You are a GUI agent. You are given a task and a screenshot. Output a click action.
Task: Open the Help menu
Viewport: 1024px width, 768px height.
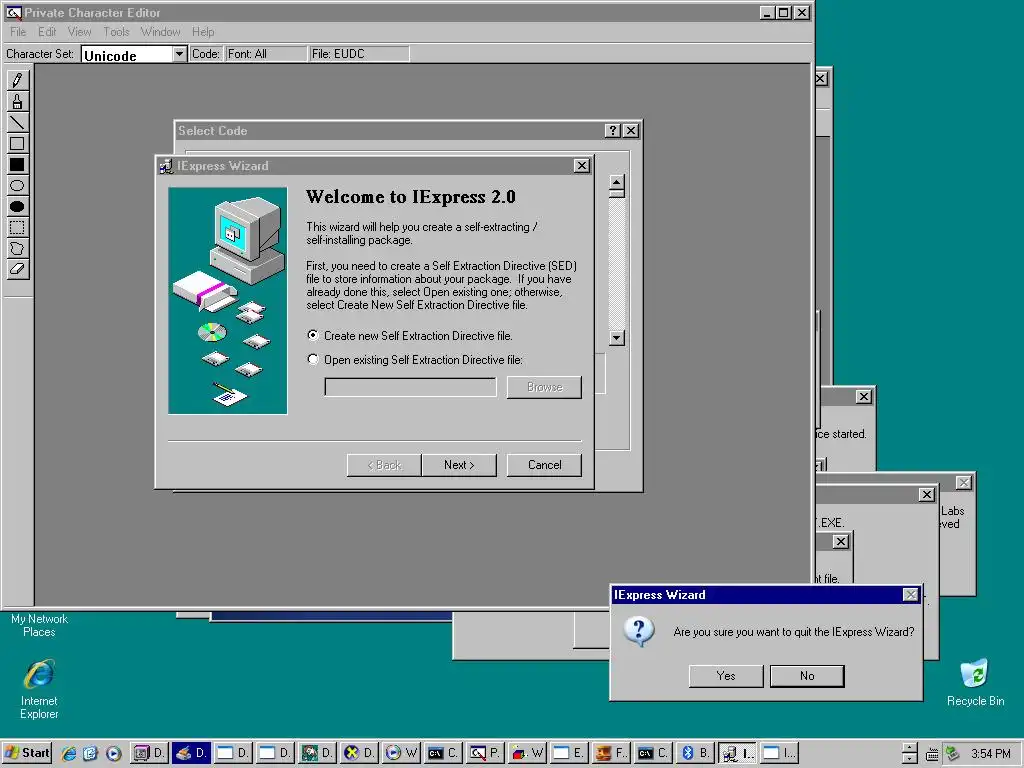202,31
